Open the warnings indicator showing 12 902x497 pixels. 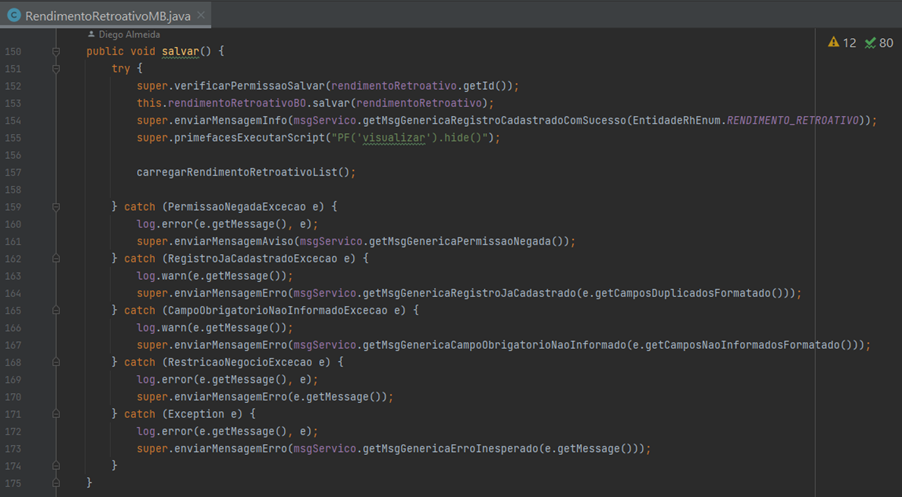(842, 43)
